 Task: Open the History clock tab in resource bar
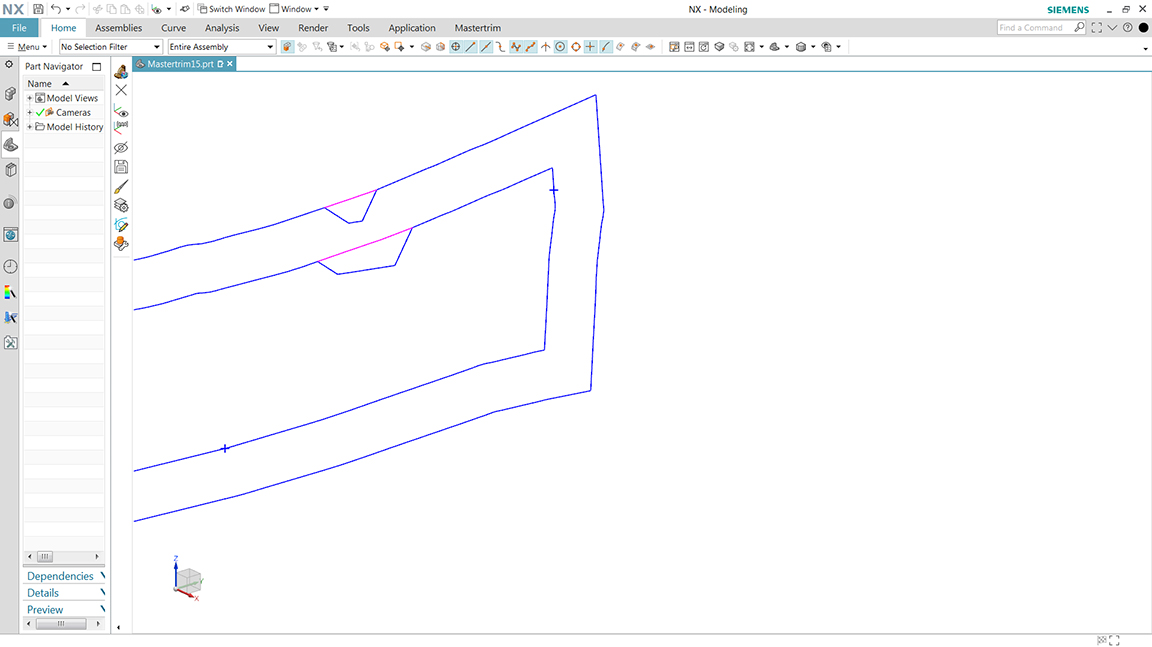[10, 266]
